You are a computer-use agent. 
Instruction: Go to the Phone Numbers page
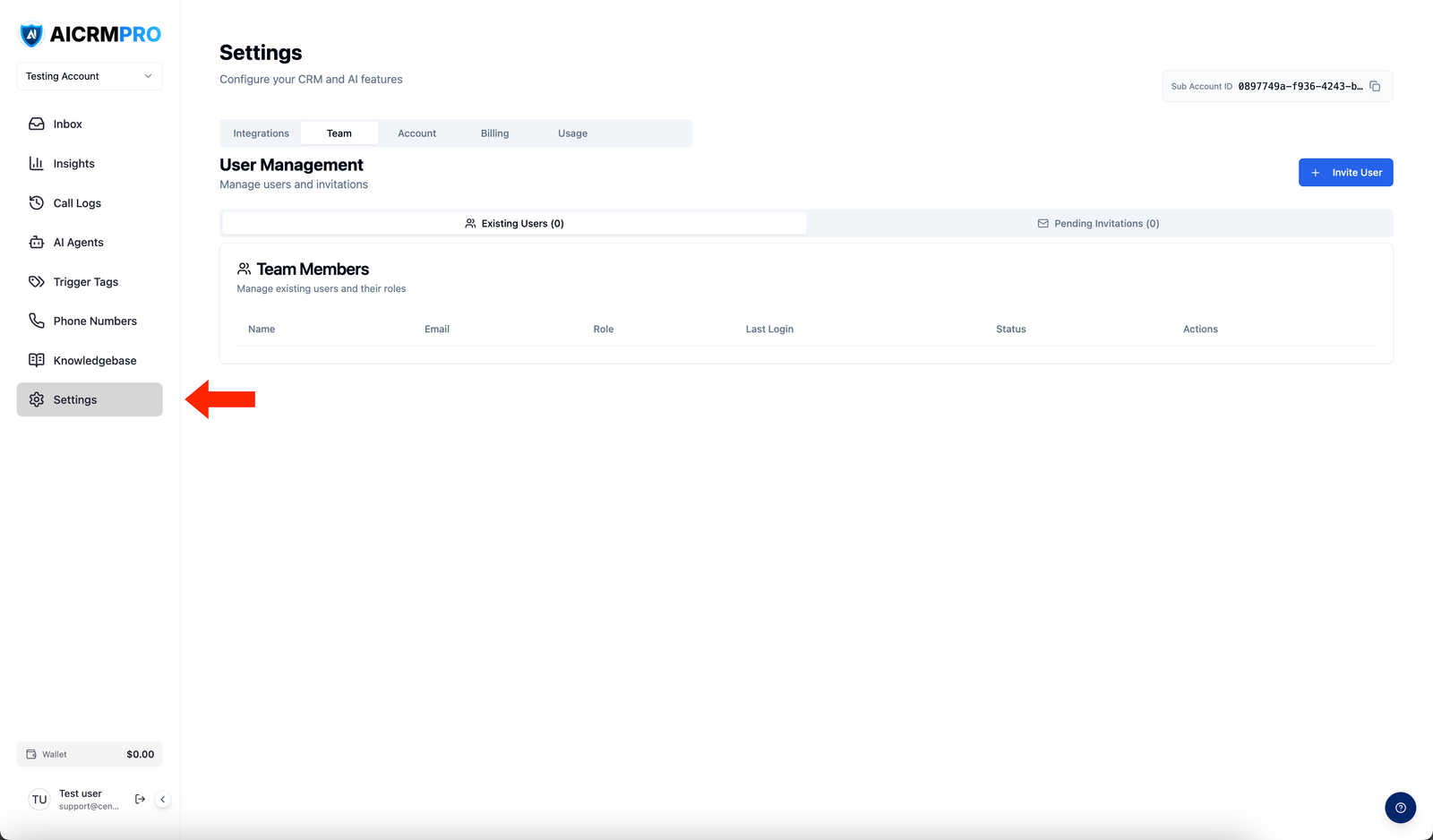point(90,321)
